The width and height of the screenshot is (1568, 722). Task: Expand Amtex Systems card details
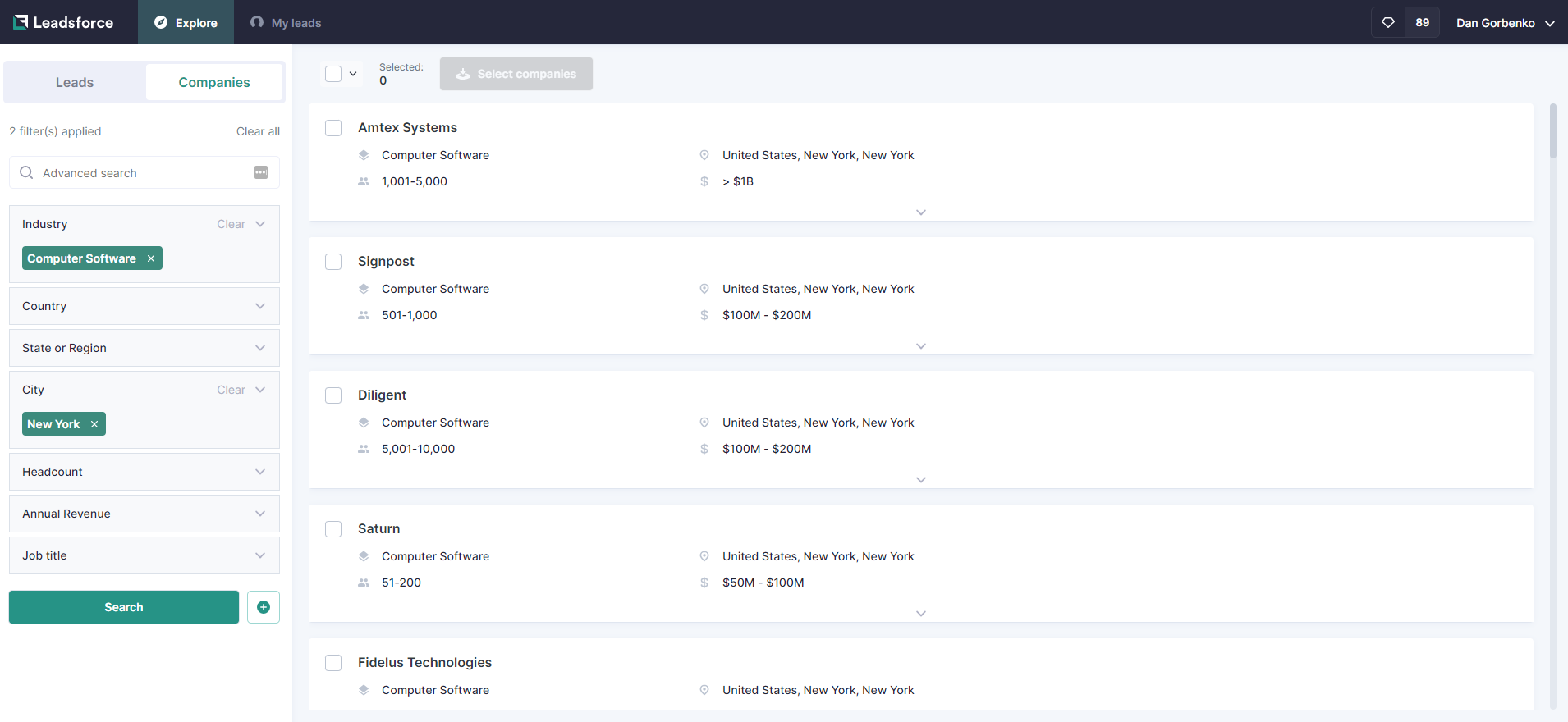pyautogui.click(x=921, y=212)
